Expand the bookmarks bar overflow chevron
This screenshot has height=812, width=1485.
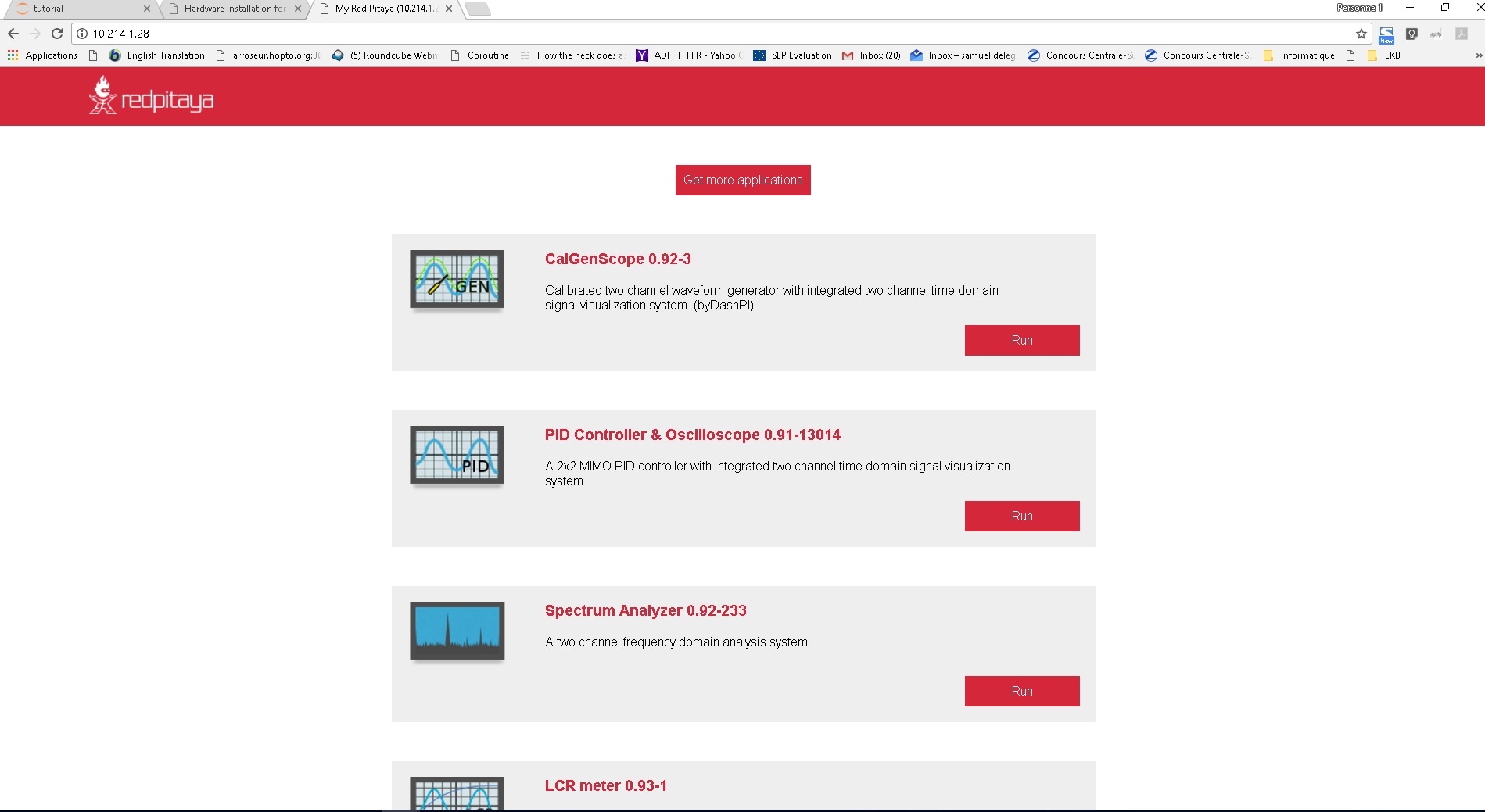click(x=1478, y=55)
